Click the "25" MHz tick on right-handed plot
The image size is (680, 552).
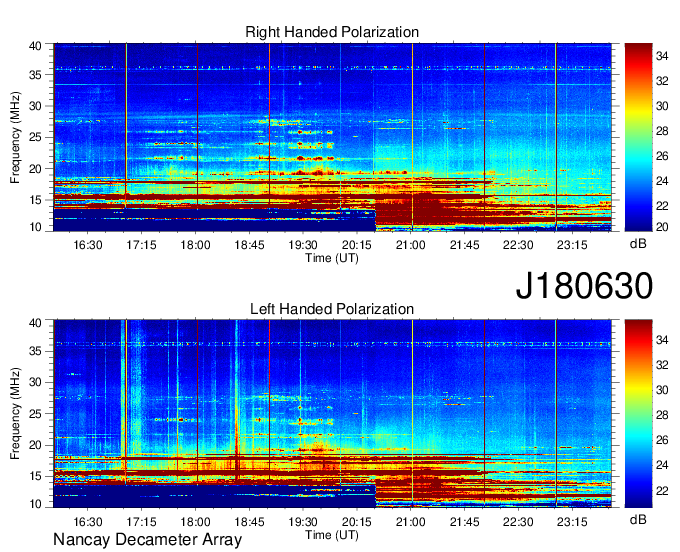coord(36,137)
